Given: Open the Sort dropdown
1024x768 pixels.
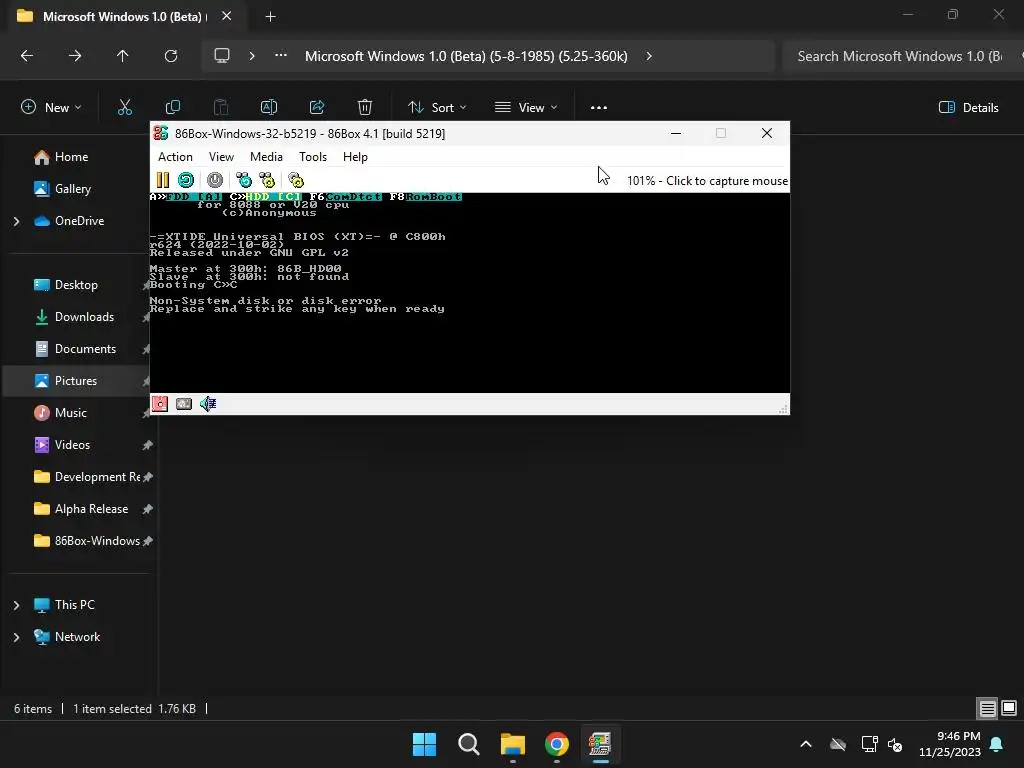Looking at the screenshot, I should 437,108.
